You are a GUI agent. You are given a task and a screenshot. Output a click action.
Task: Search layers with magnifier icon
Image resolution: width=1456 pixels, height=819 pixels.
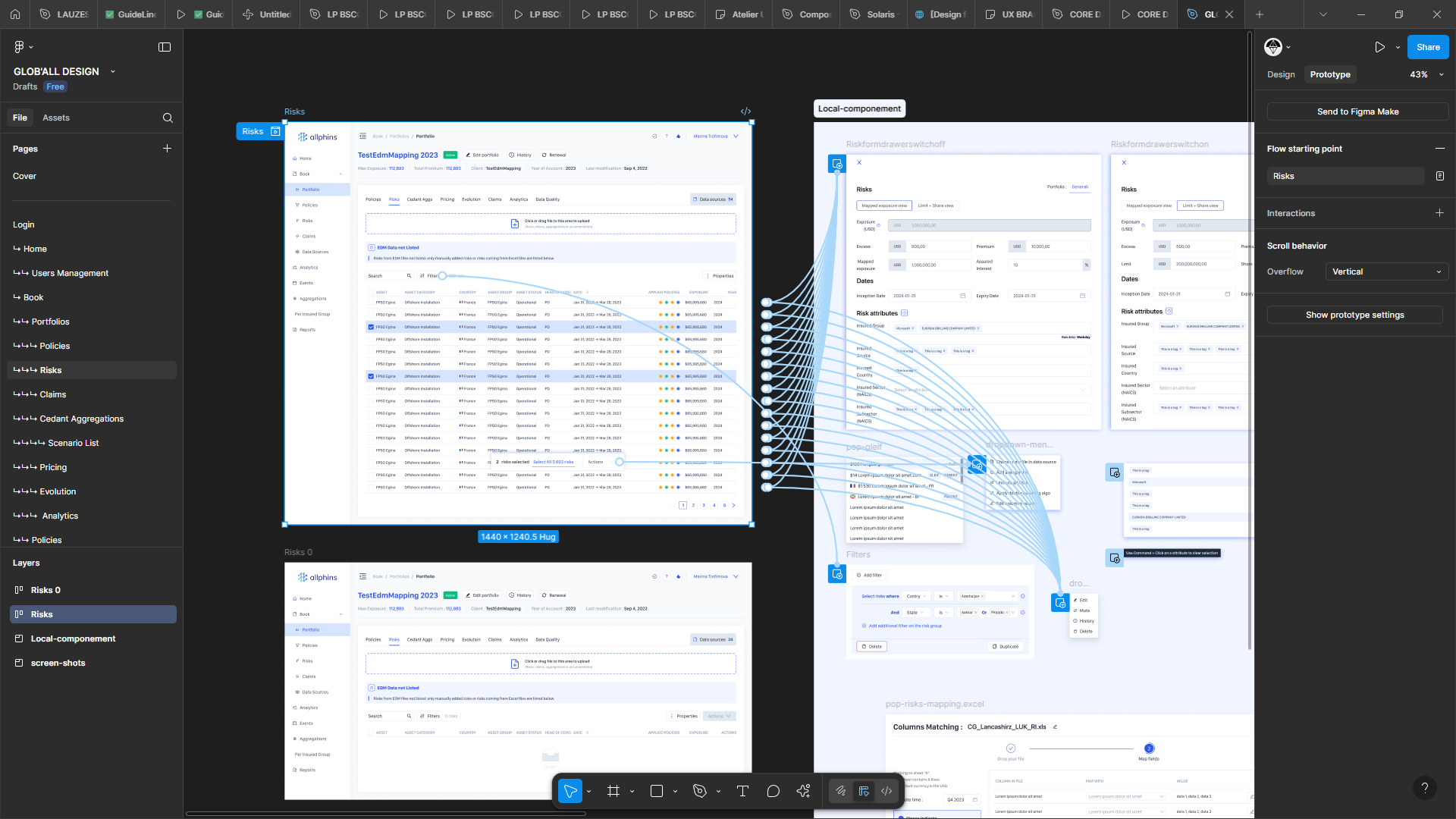pos(168,118)
